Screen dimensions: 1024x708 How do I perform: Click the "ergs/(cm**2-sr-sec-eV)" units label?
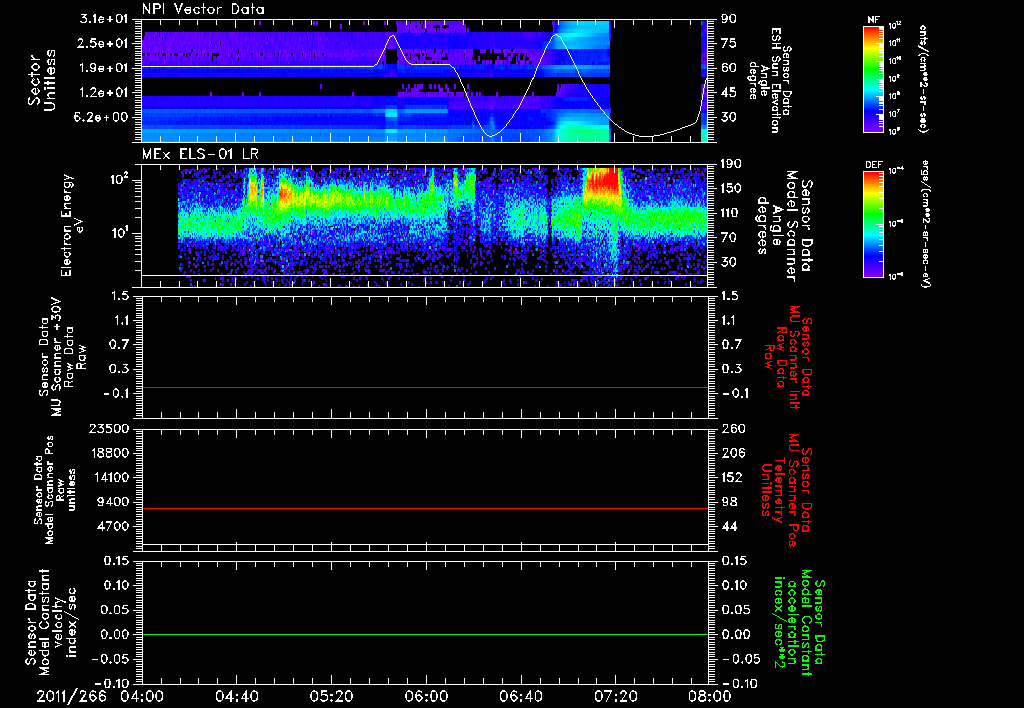924,224
